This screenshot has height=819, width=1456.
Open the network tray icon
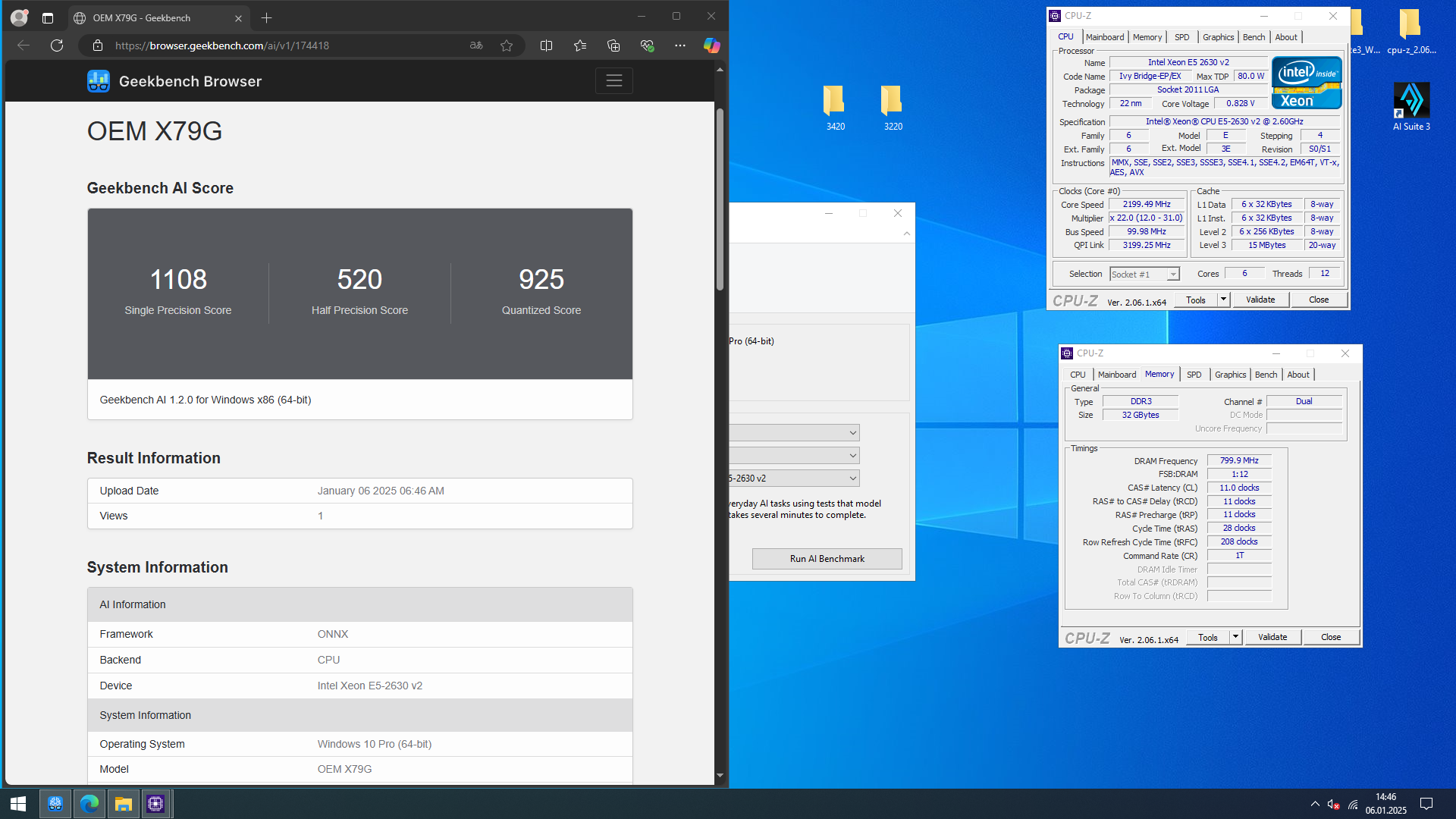point(1353,805)
